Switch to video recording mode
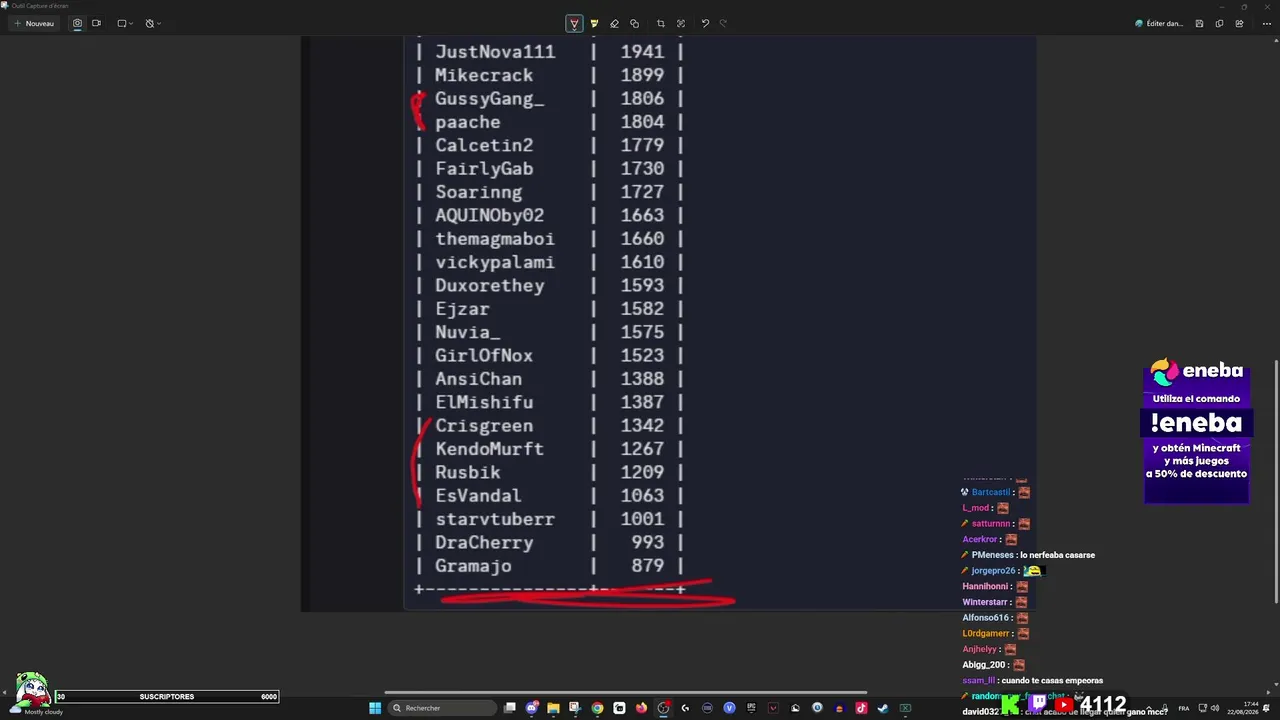 [96, 23]
